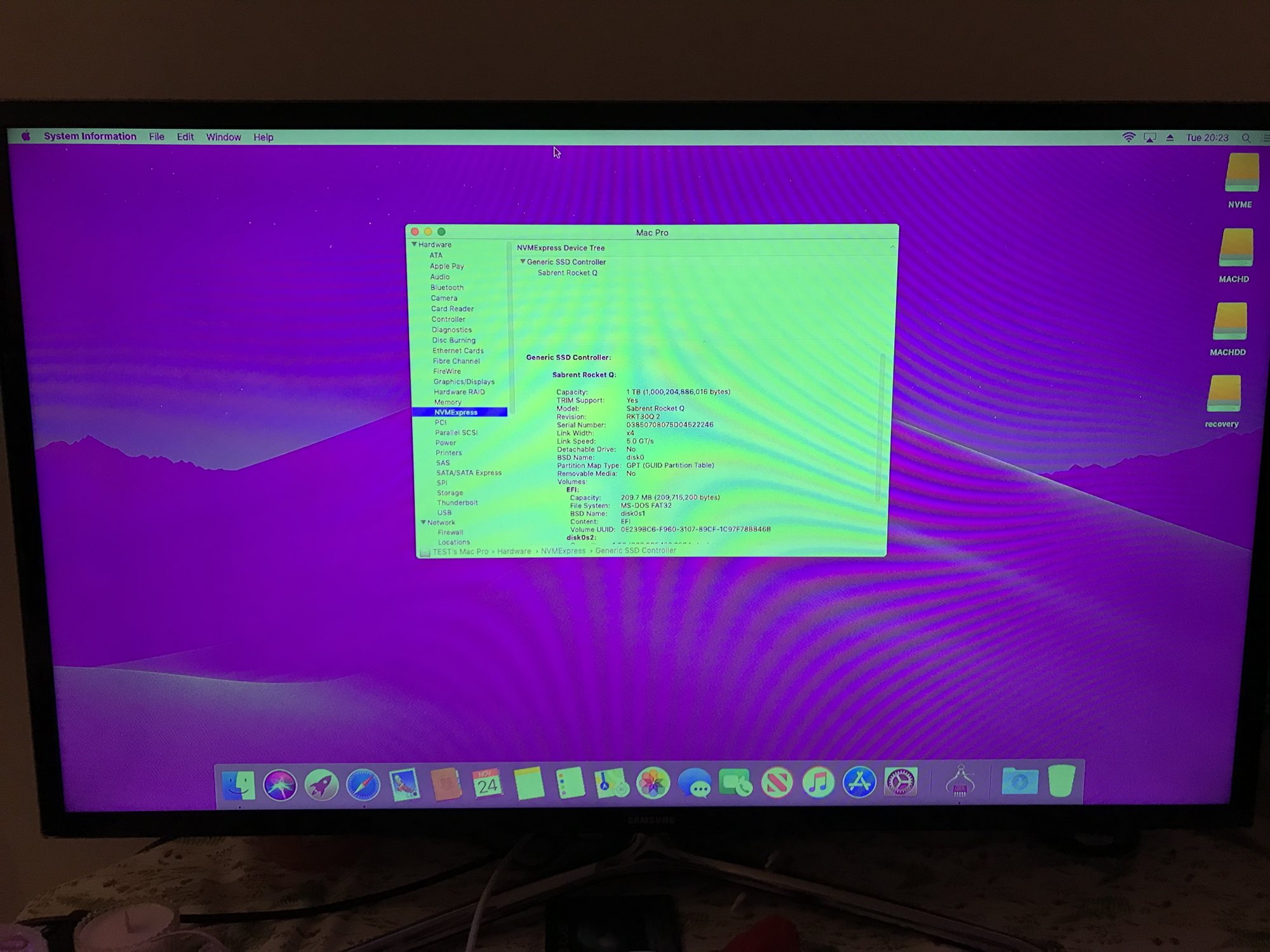The height and width of the screenshot is (952, 1270).
Task: Open App Store from the dock
Action: 859,783
